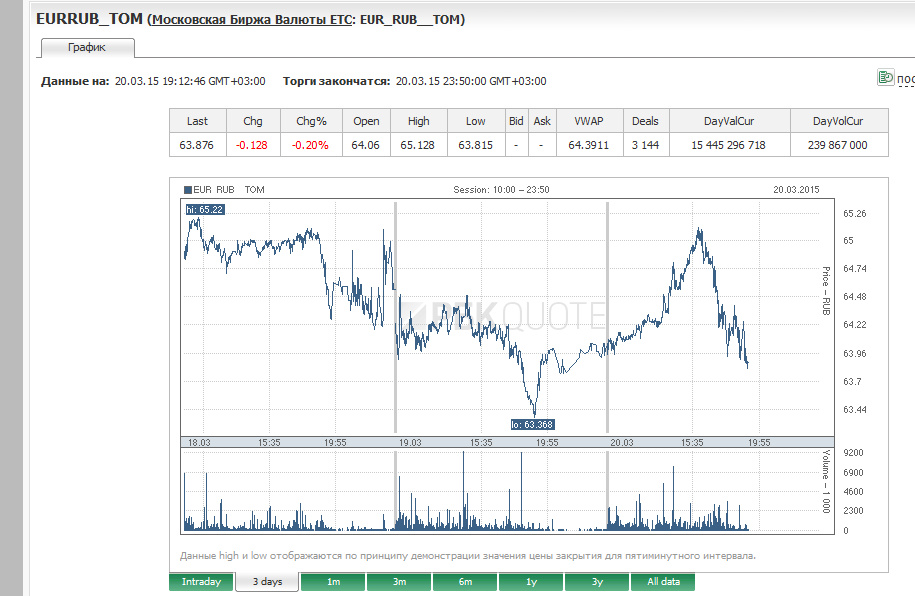Click the VWAP column header
Image resolution: width=915 pixels, height=596 pixels.
(589, 121)
